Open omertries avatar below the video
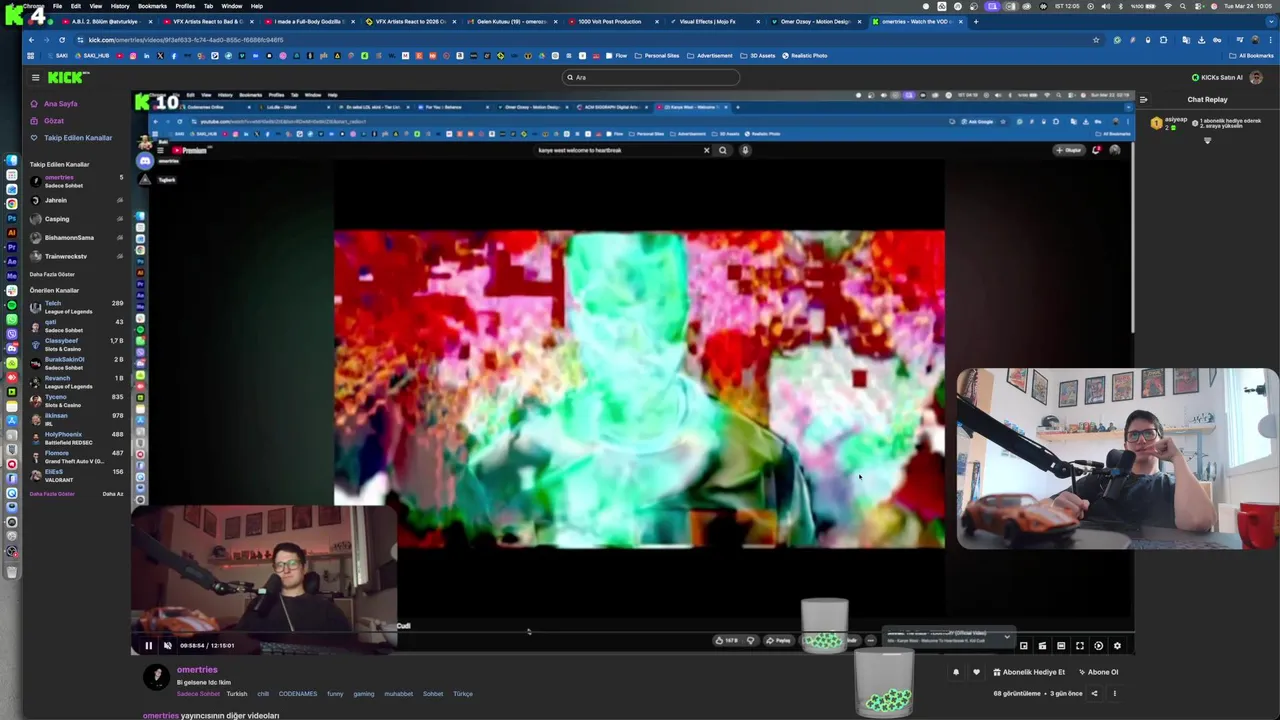 [156, 677]
